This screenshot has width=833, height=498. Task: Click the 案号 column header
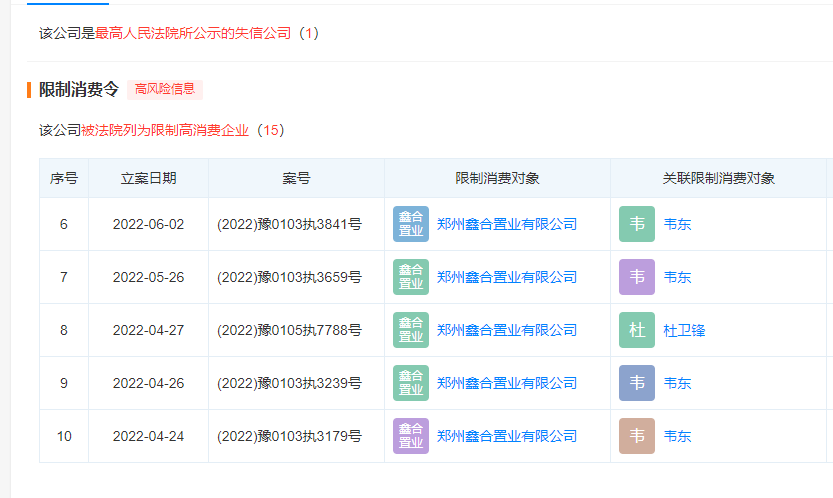tap(296, 178)
